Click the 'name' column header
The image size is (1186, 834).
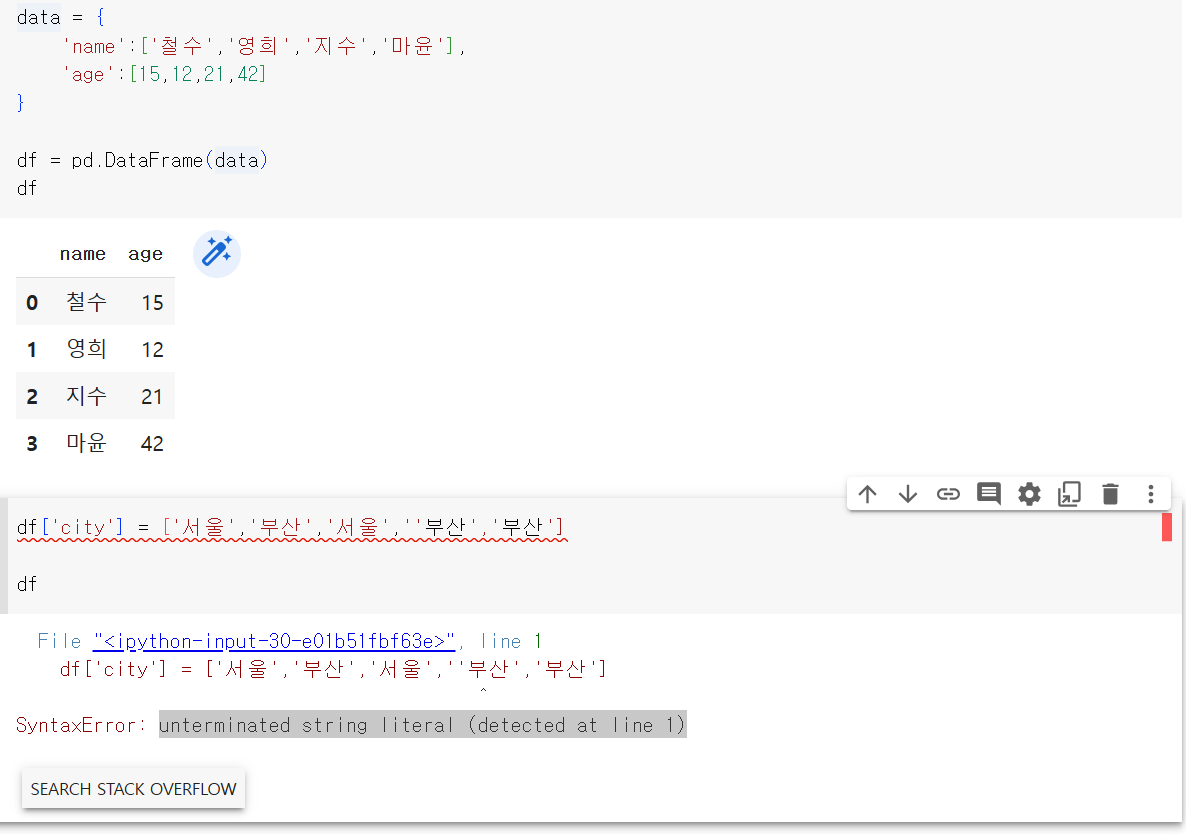82,254
